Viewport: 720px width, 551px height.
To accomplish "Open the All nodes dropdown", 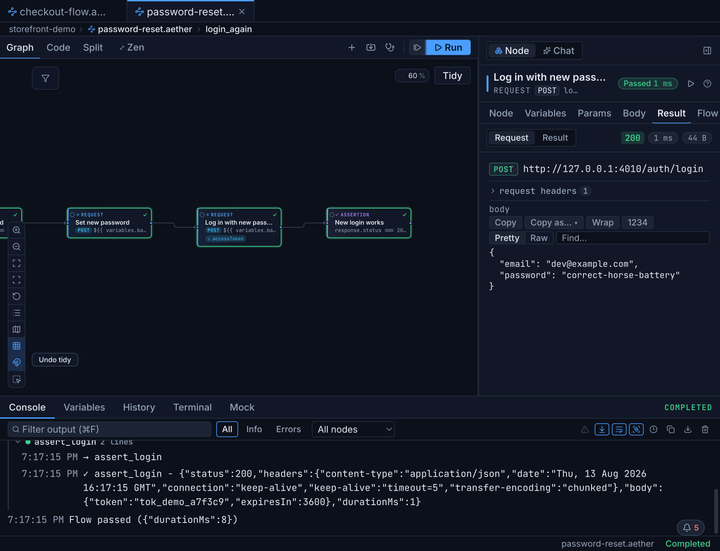I will (353, 429).
